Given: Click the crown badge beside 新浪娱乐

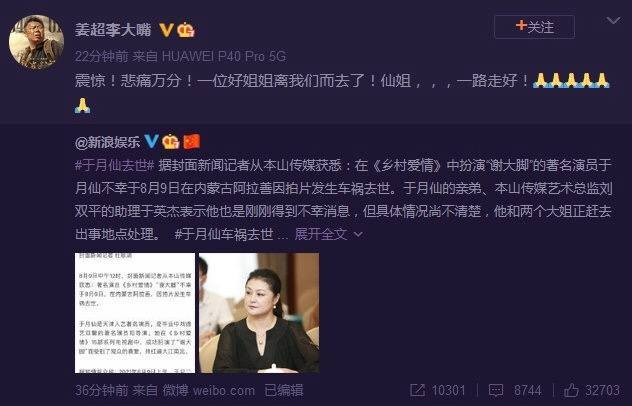Looking at the screenshot, I should click(x=170, y=142).
